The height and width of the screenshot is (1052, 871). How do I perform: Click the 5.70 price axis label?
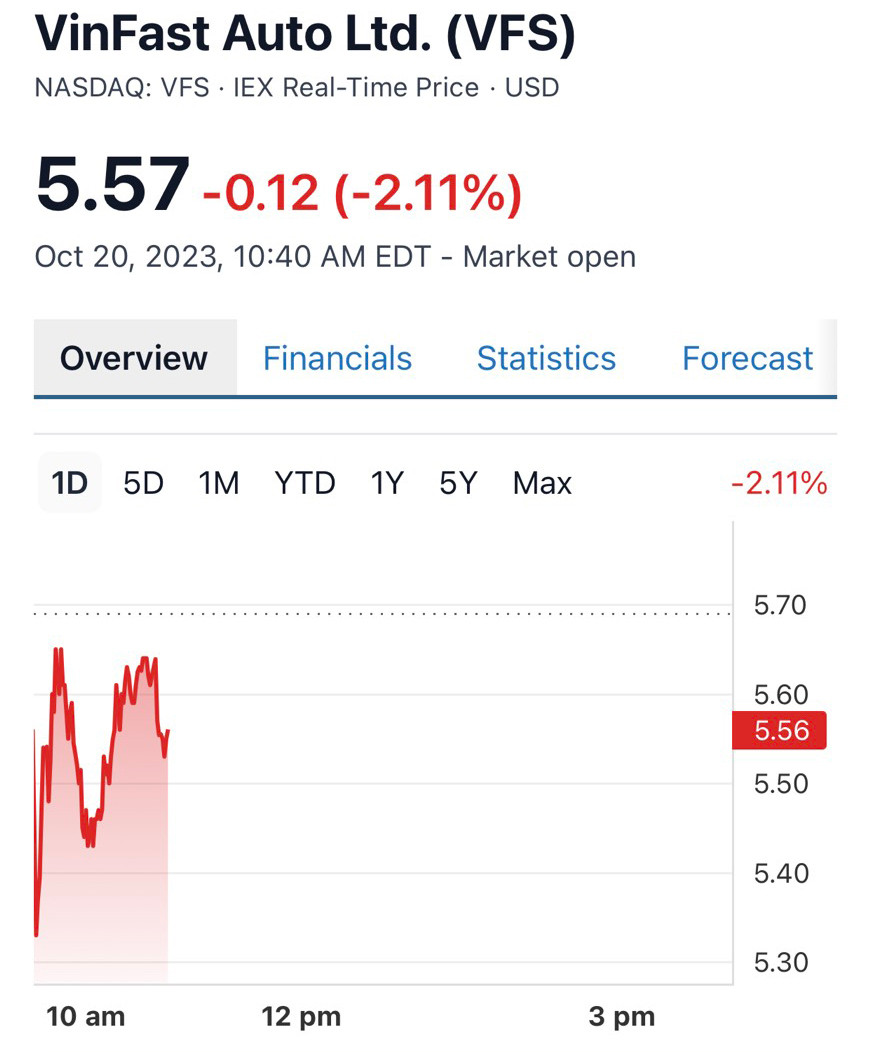click(x=780, y=605)
